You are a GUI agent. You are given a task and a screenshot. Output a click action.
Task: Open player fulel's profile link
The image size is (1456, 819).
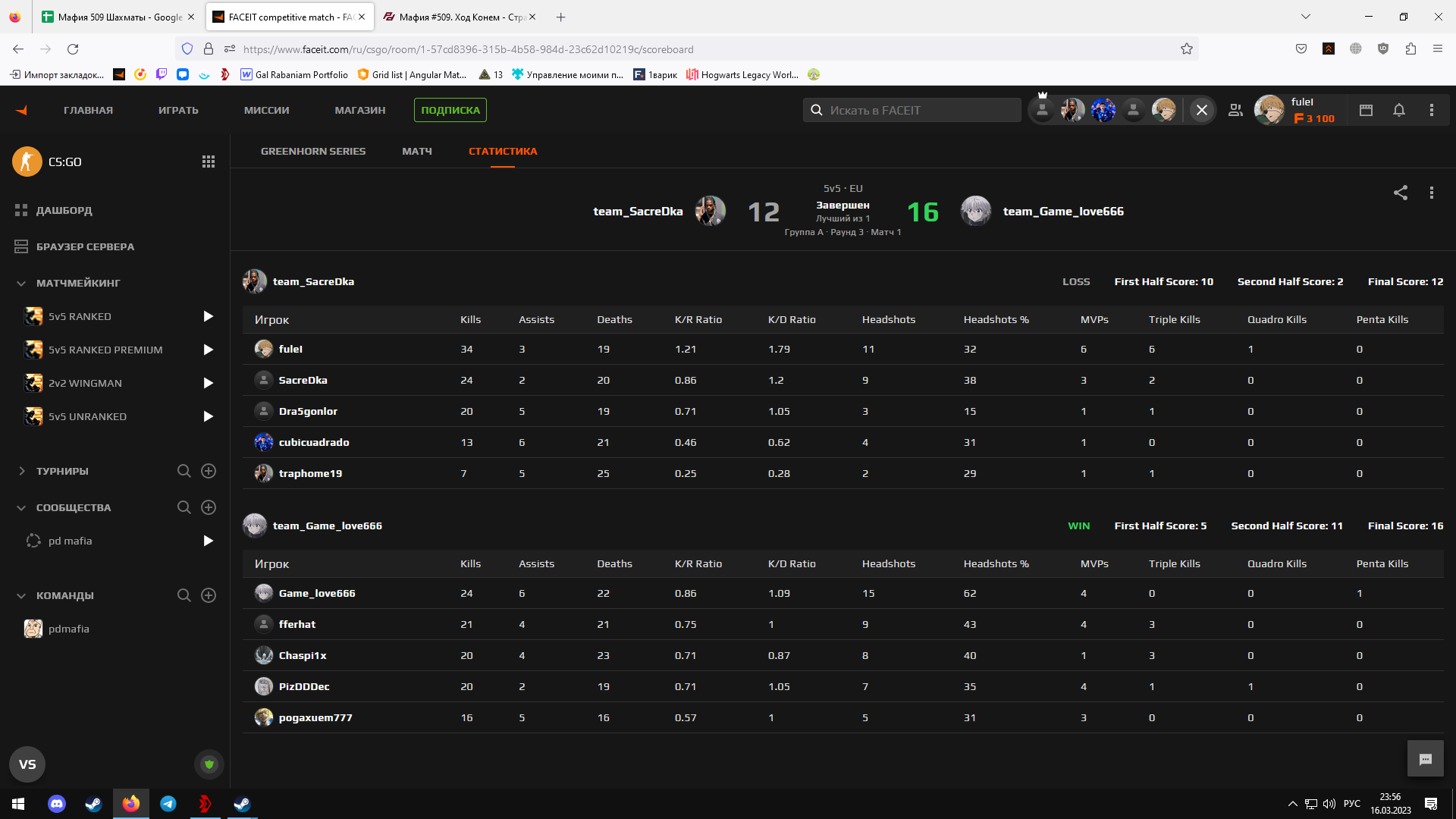point(290,349)
